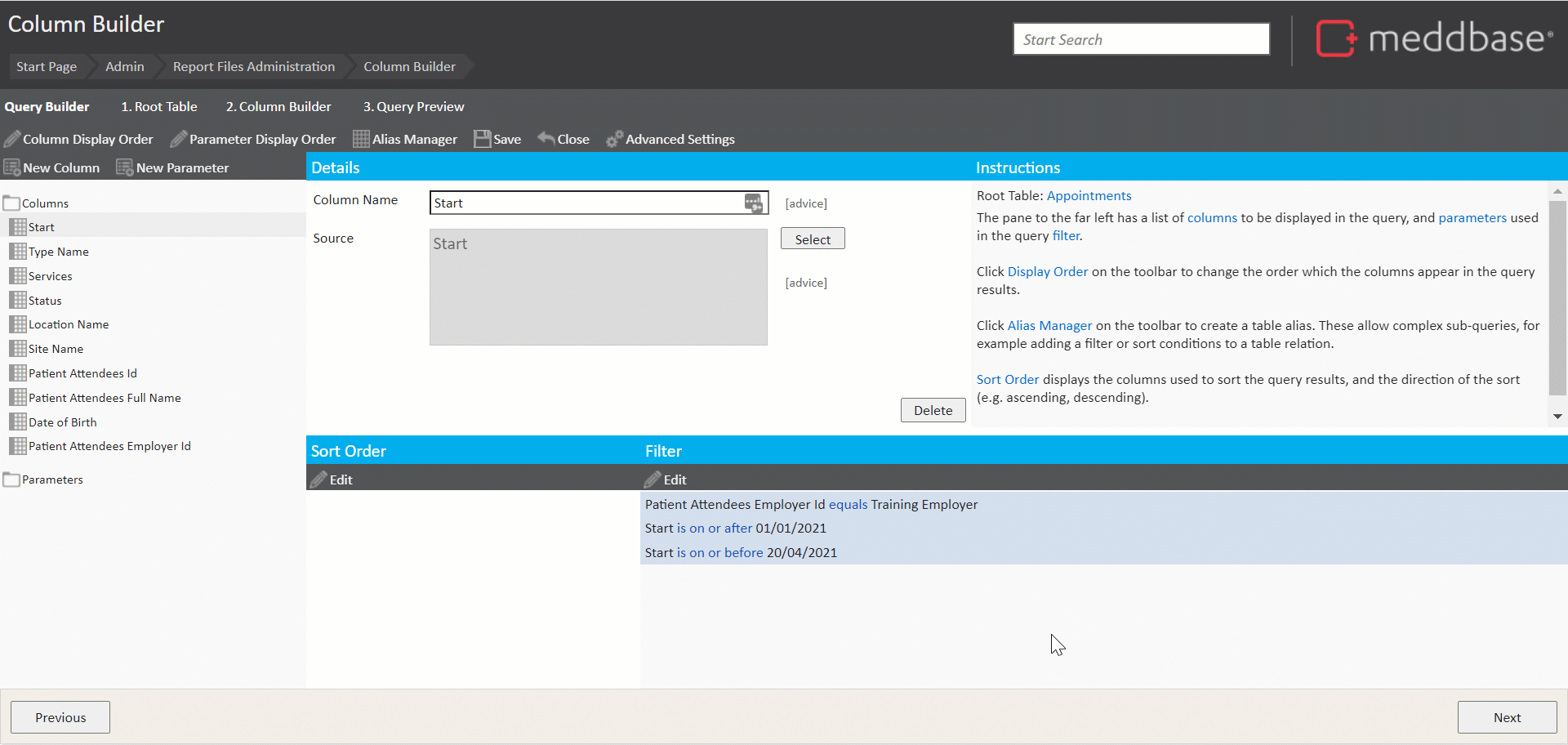The width and height of the screenshot is (1568, 745).
Task: Open the Appointments root table link
Action: [x=1089, y=195]
